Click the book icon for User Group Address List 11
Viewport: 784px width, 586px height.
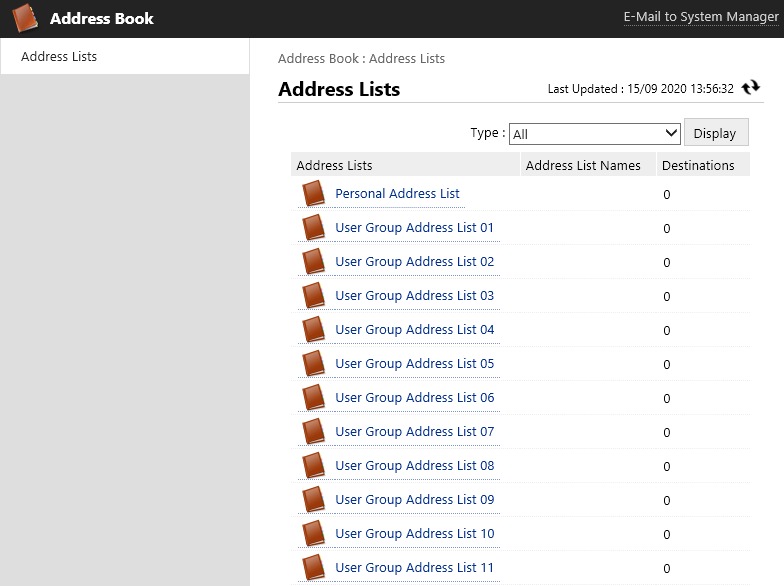coord(314,568)
